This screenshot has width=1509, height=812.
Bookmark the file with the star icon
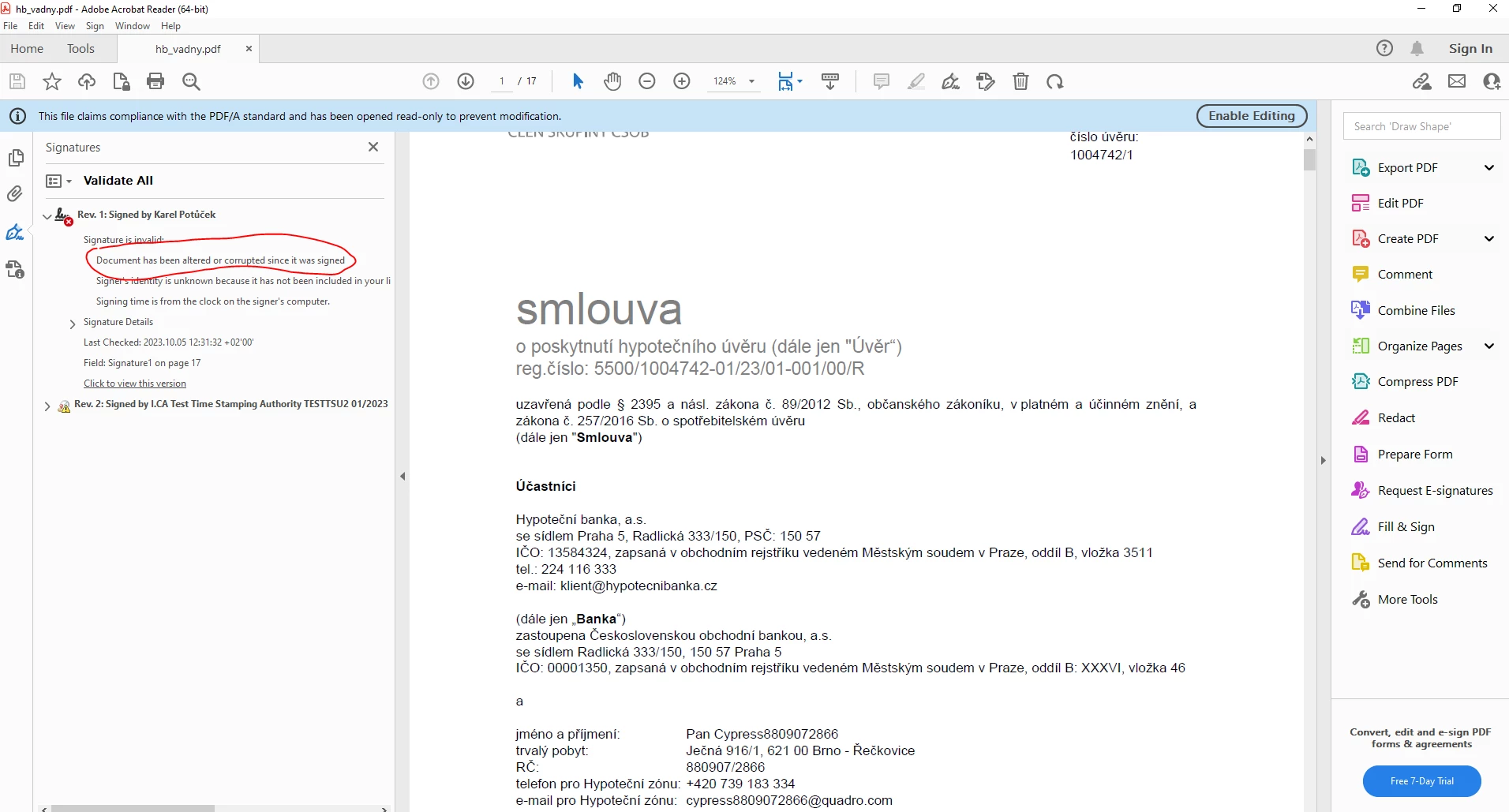52,81
